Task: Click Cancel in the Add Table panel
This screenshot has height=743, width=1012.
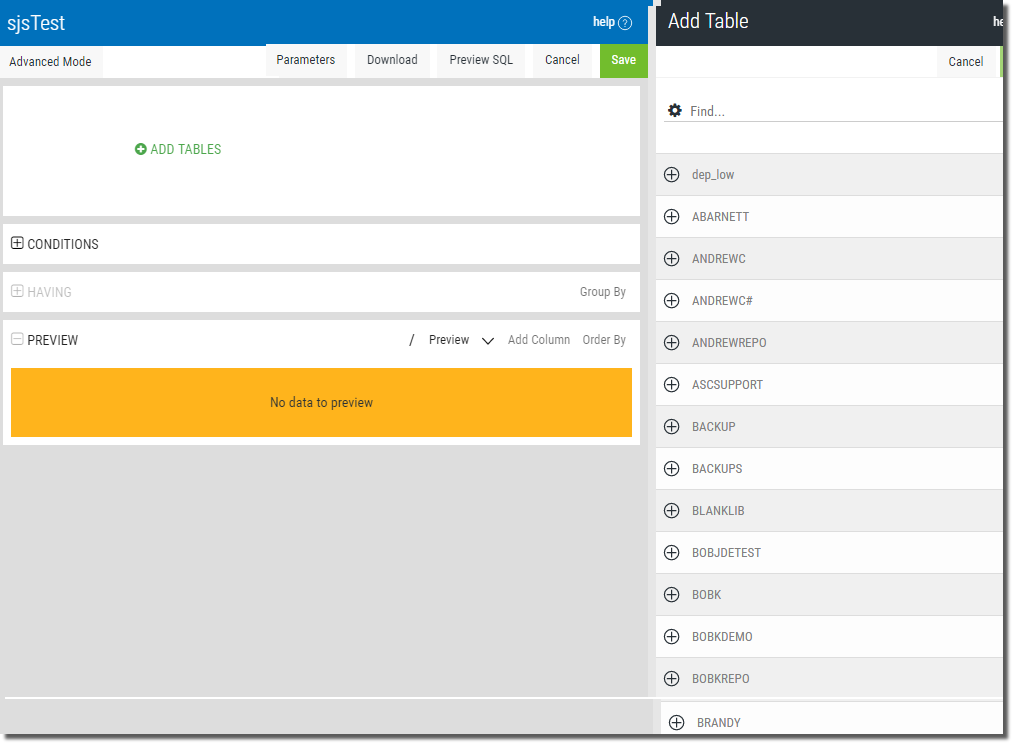Action: (x=965, y=62)
